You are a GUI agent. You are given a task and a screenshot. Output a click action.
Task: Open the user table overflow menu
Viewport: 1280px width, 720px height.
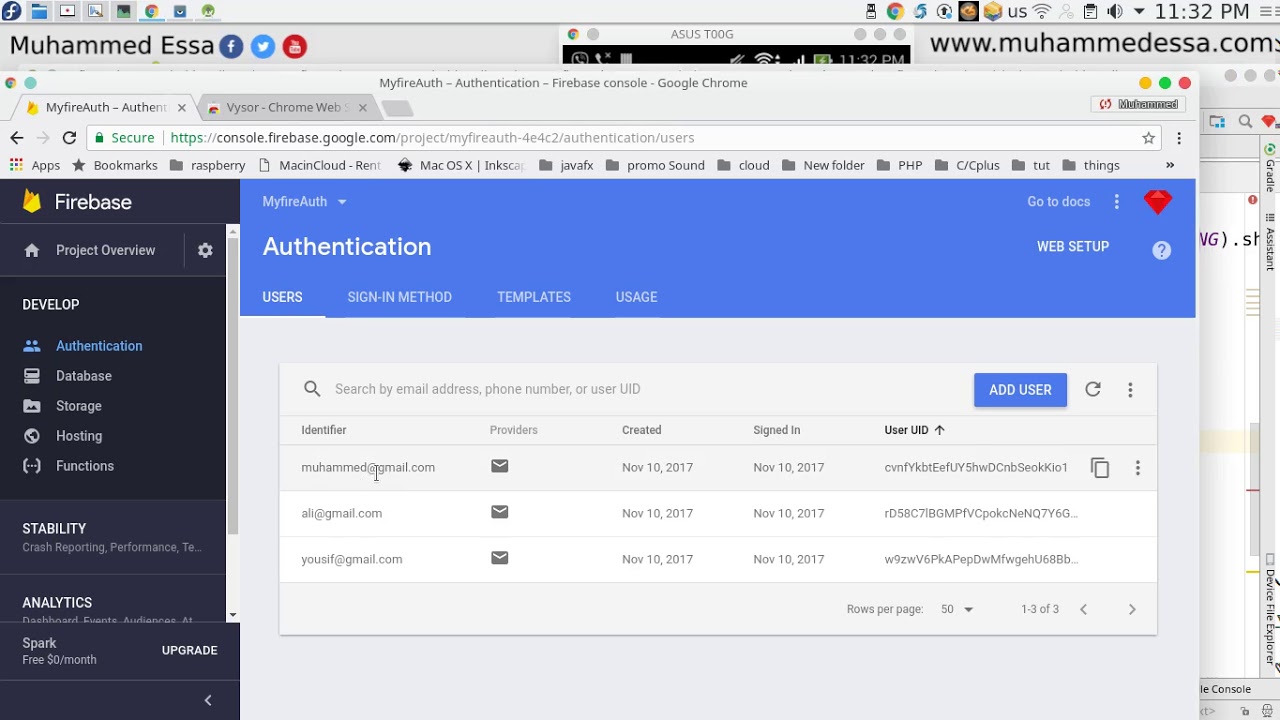pyautogui.click(x=1130, y=389)
